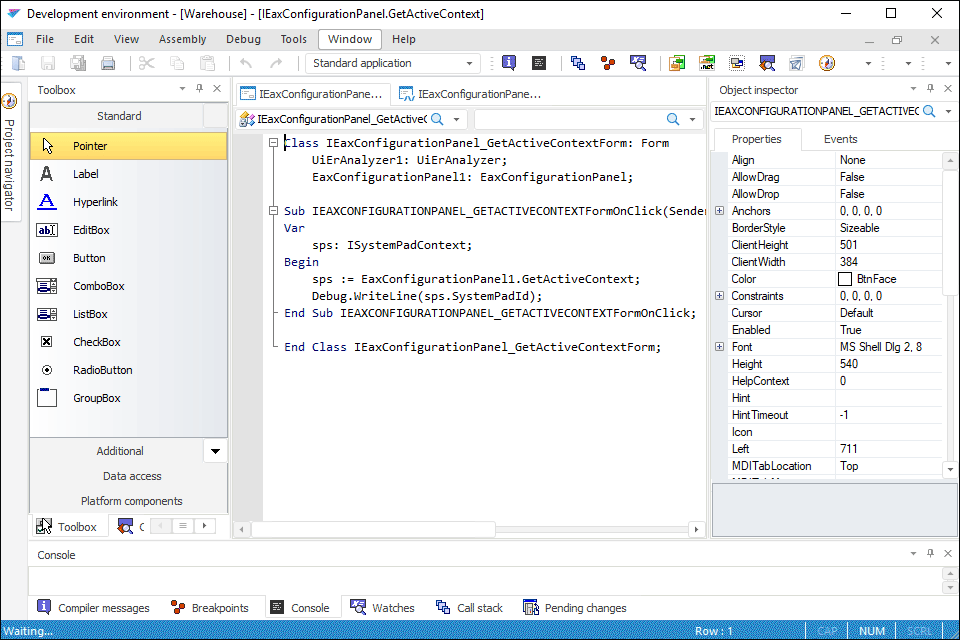Expand the Anchors property node
Image resolution: width=960 pixels, height=640 pixels.
(x=720, y=211)
